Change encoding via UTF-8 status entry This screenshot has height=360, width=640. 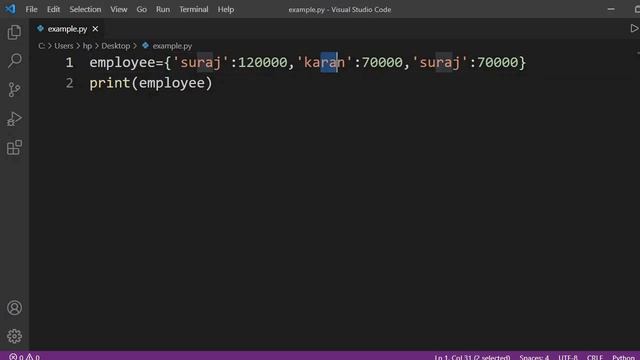point(568,357)
